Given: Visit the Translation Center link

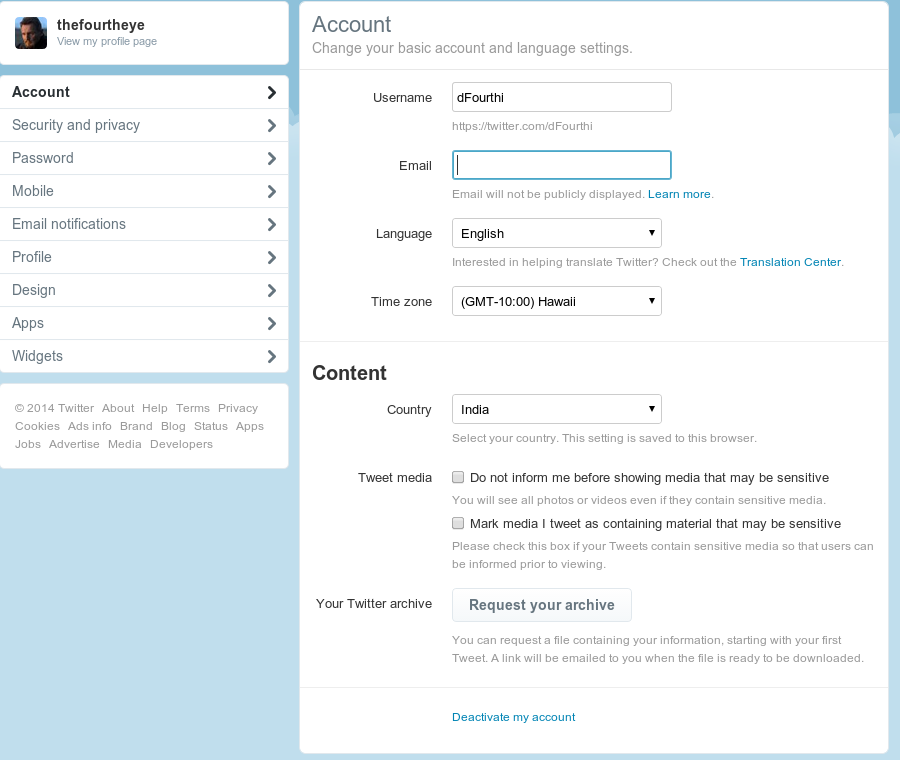Looking at the screenshot, I should (790, 262).
